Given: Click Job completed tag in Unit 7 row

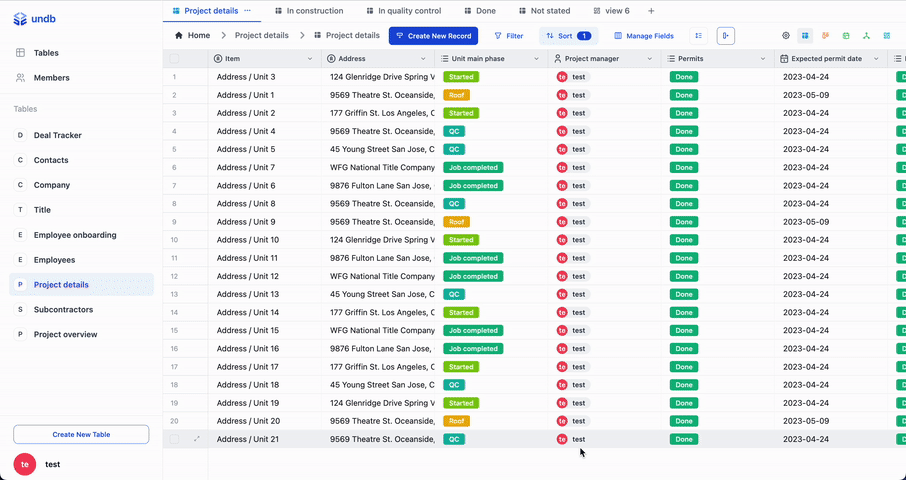Looking at the screenshot, I should point(473,168).
